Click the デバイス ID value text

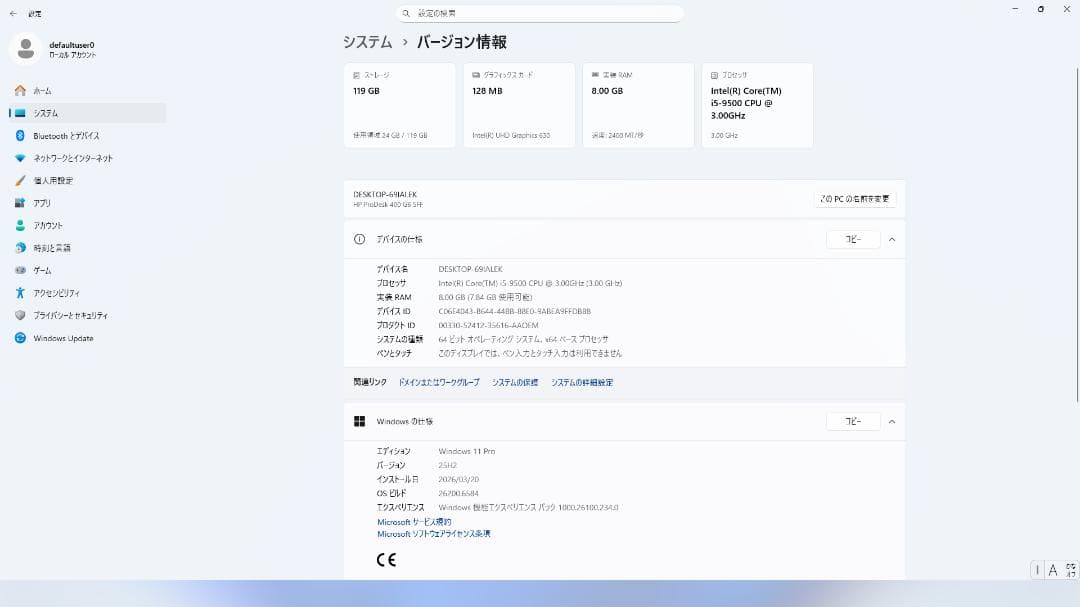coord(515,311)
